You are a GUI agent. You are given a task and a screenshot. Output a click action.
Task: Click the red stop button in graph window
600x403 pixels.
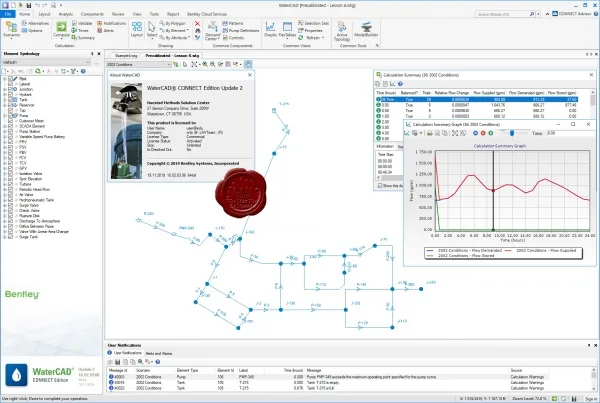coord(483,133)
